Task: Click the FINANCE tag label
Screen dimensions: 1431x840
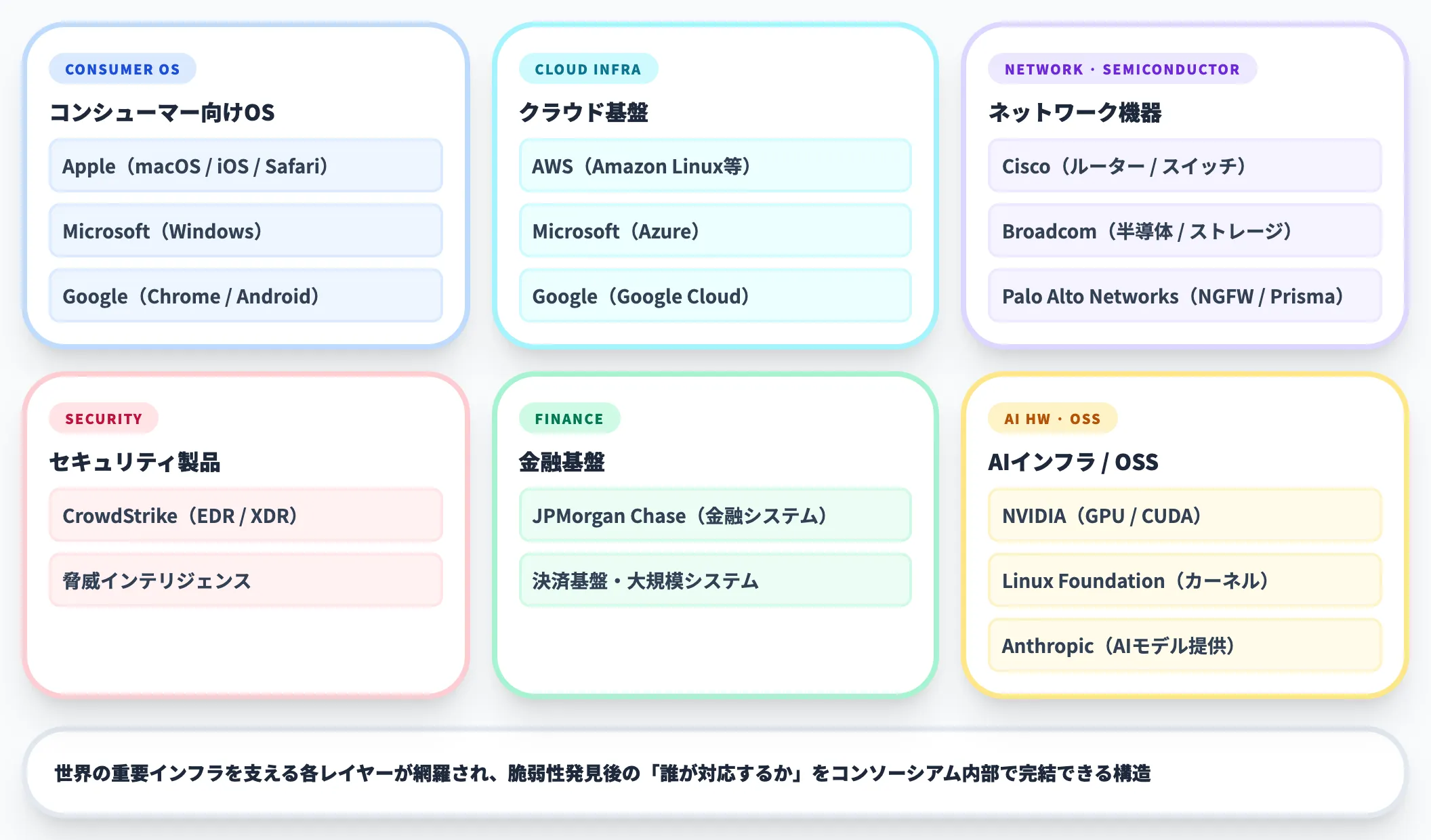Action: [x=569, y=419]
